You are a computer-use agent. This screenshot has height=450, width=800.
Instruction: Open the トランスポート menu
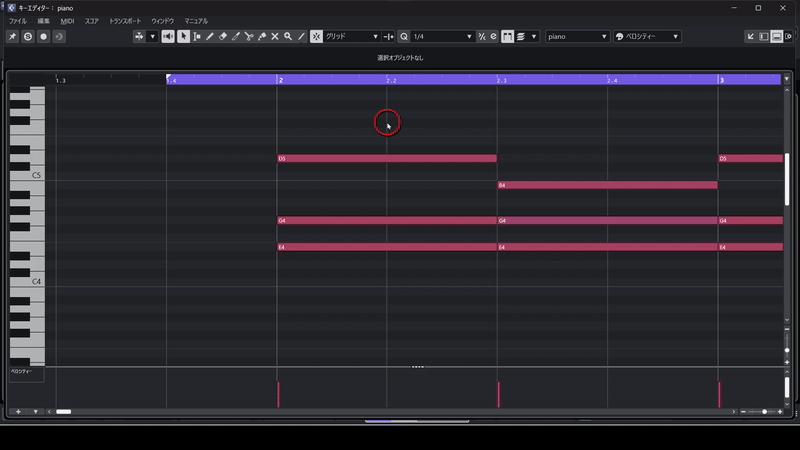pos(125,21)
